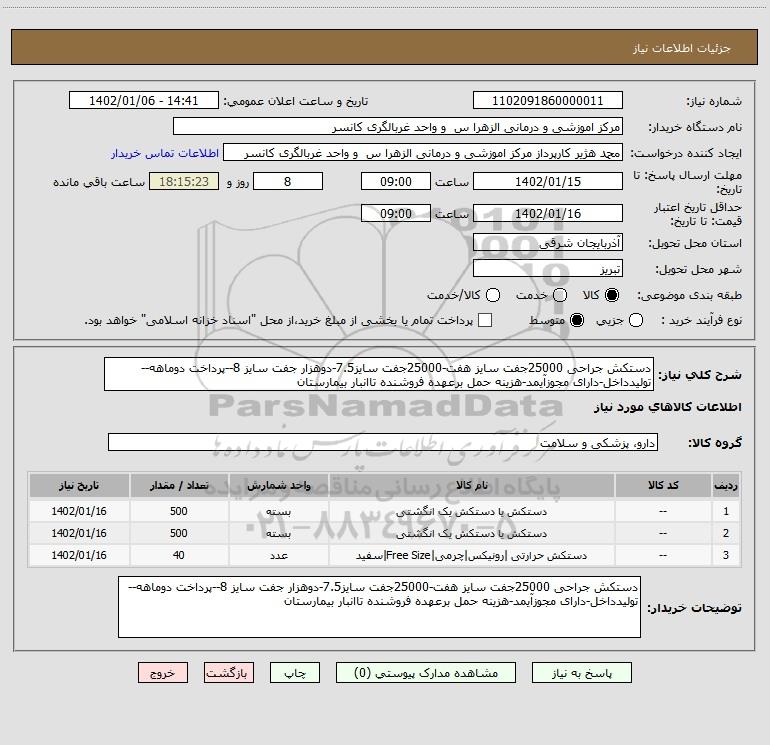Click the خروج exit button
770x745 pixels.
(x=163, y=673)
